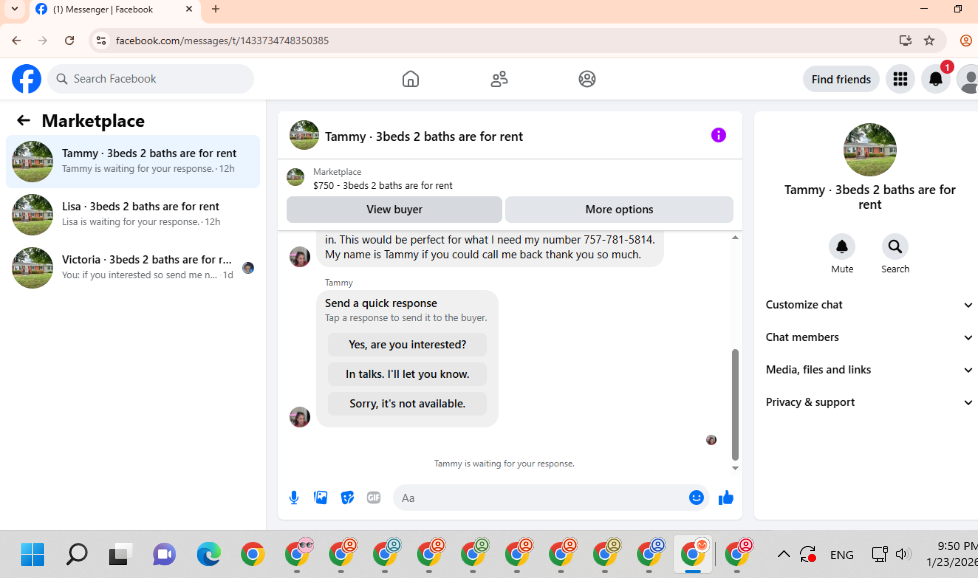Click the $750 Marketplace listing text

[x=383, y=186]
